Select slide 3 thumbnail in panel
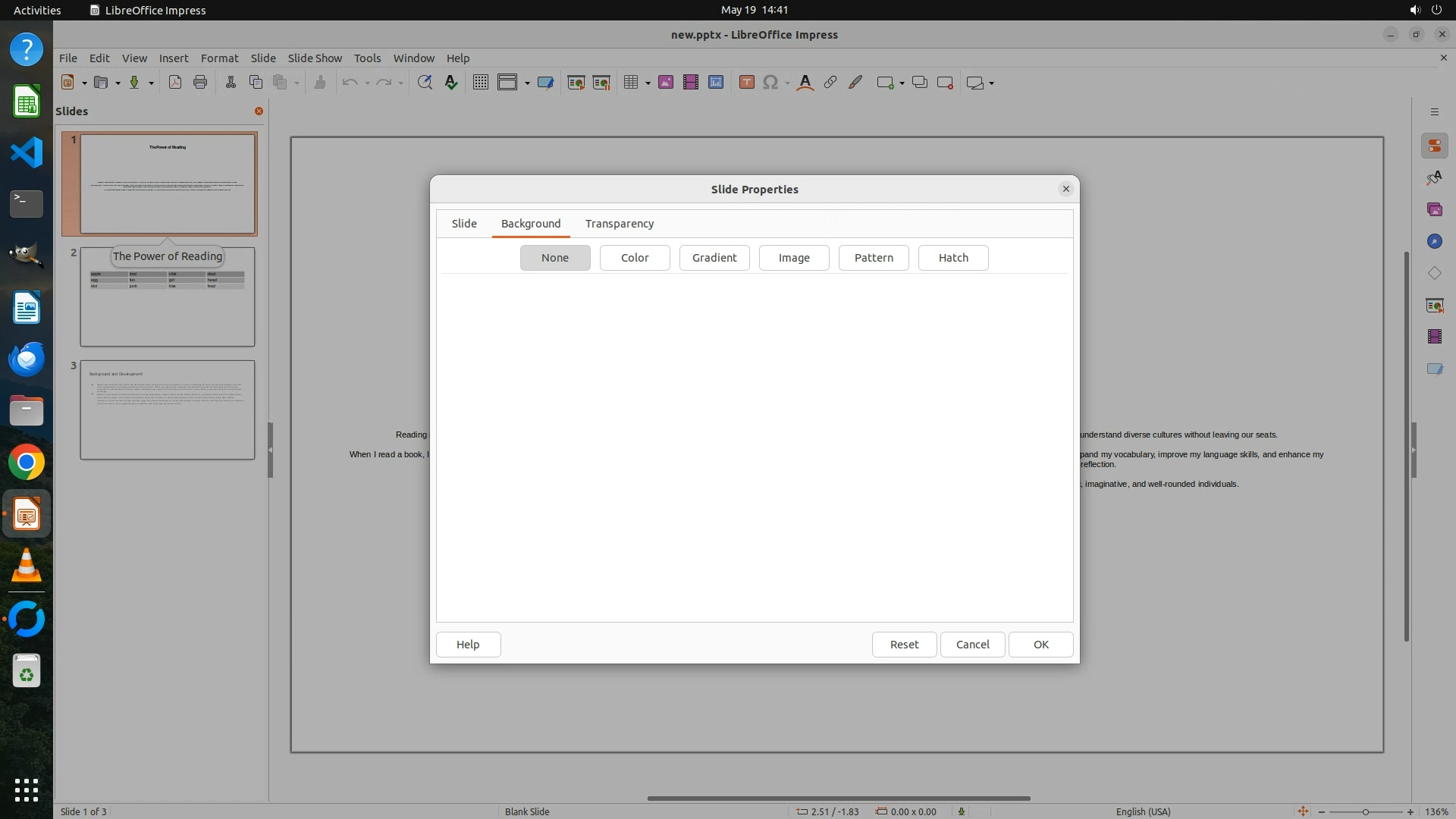This screenshot has height=819, width=1456. click(168, 409)
